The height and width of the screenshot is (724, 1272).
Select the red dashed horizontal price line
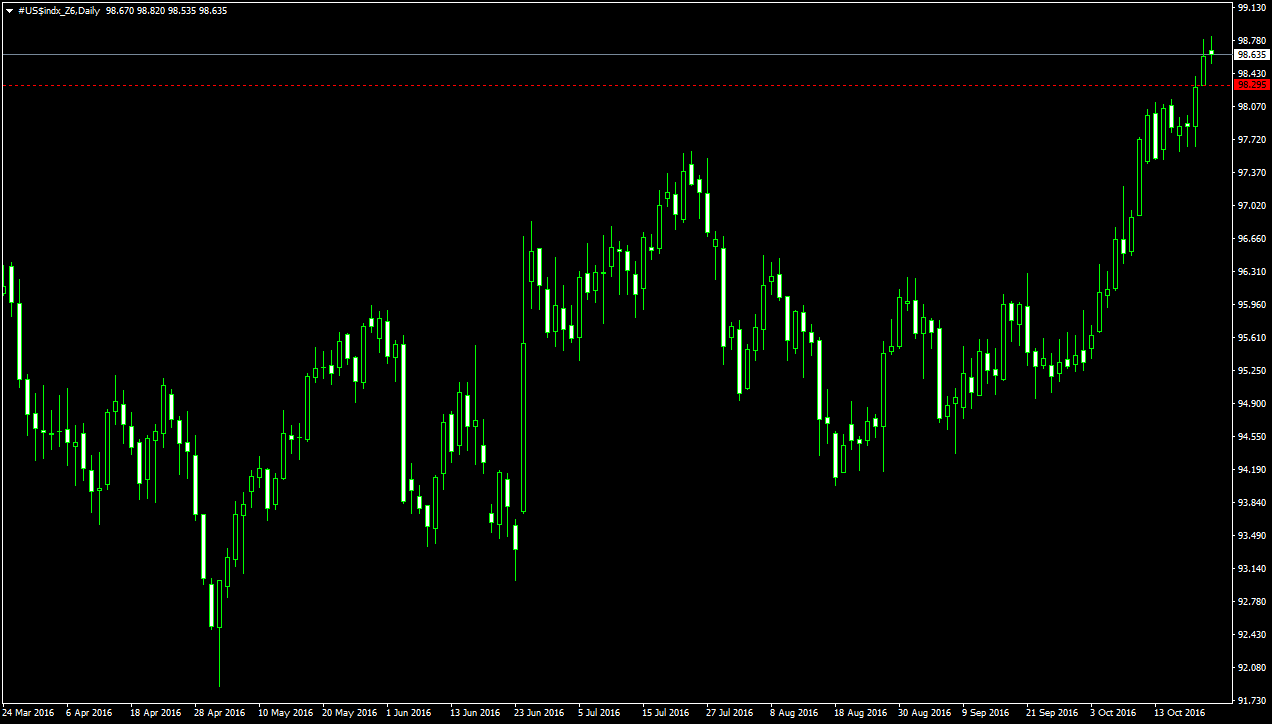point(600,86)
